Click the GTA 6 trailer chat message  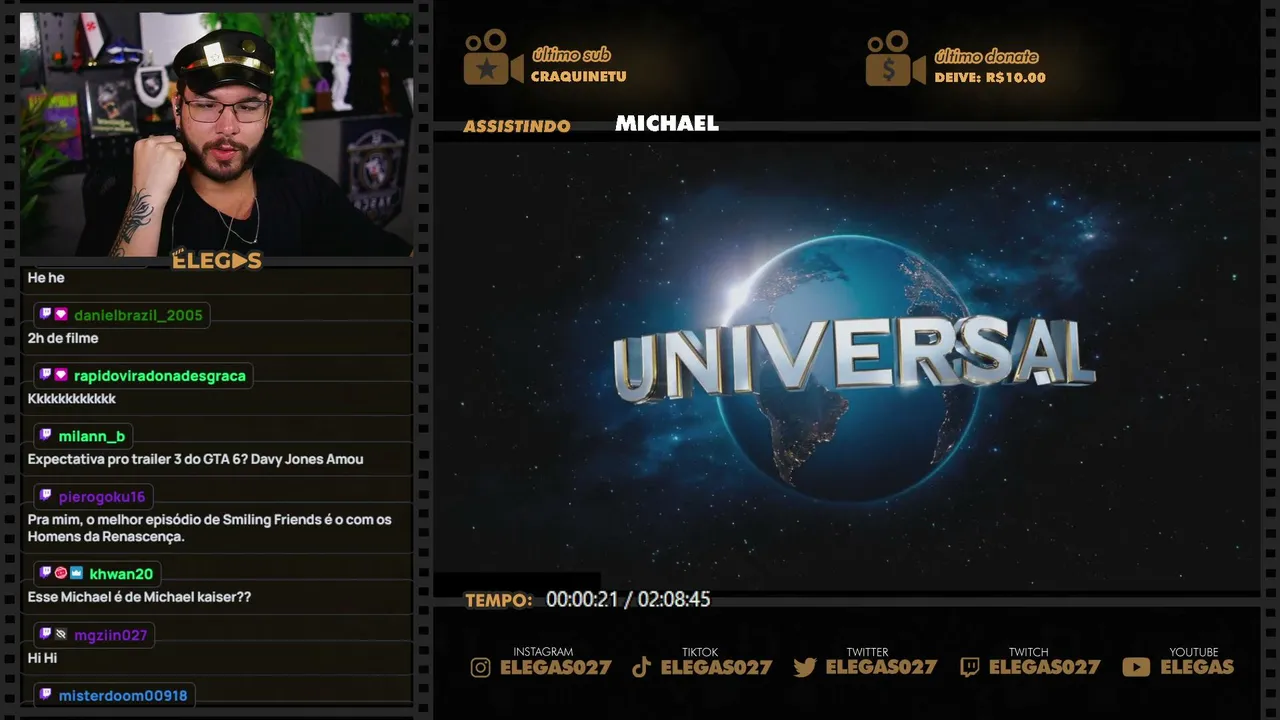(196, 459)
